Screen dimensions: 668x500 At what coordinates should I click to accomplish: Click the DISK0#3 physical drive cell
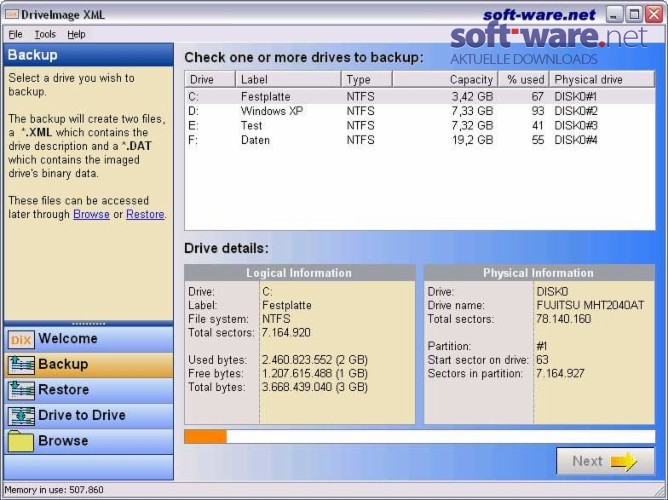click(x=576, y=126)
